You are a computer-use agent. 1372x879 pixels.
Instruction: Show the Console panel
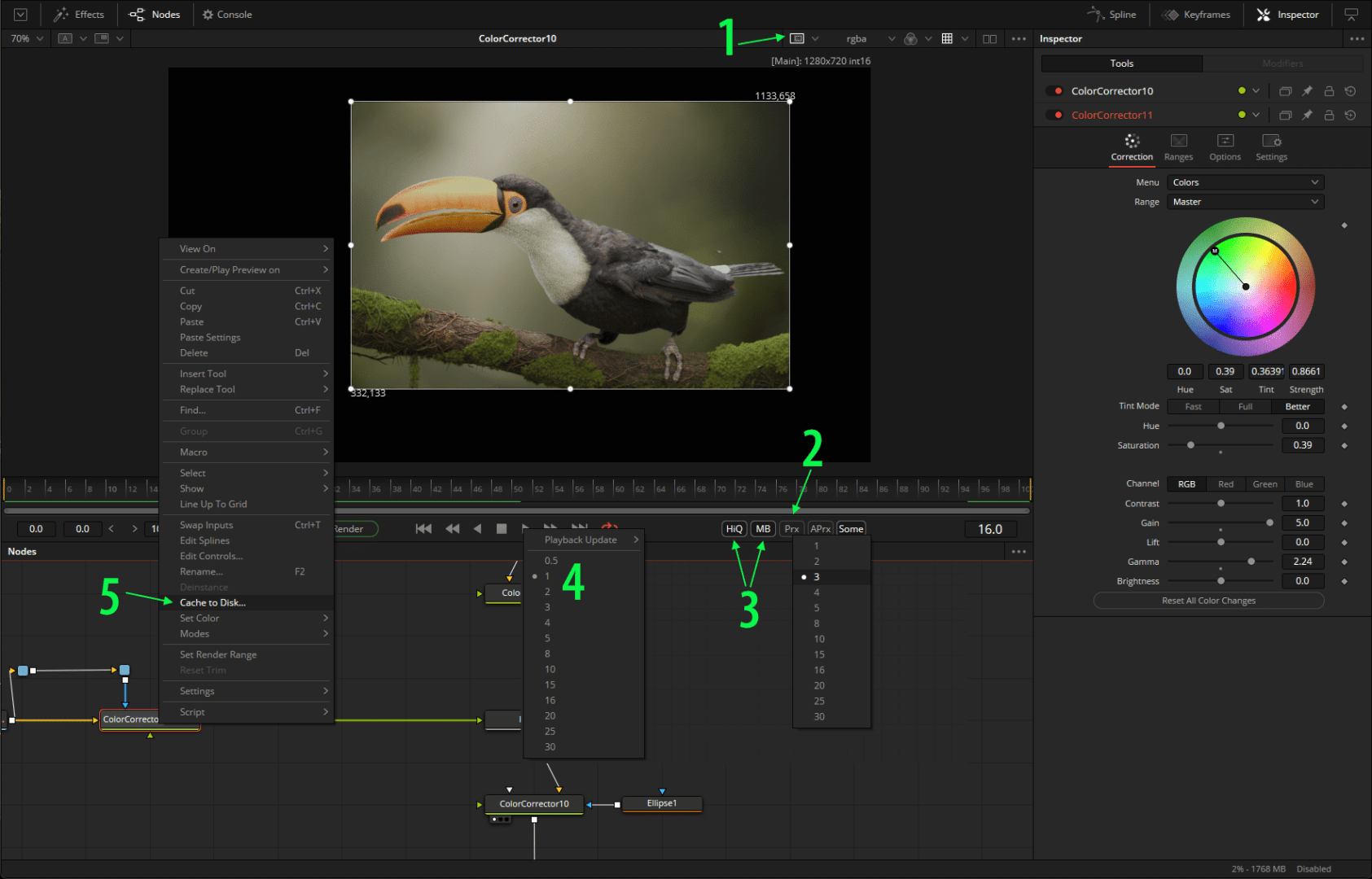pos(227,14)
